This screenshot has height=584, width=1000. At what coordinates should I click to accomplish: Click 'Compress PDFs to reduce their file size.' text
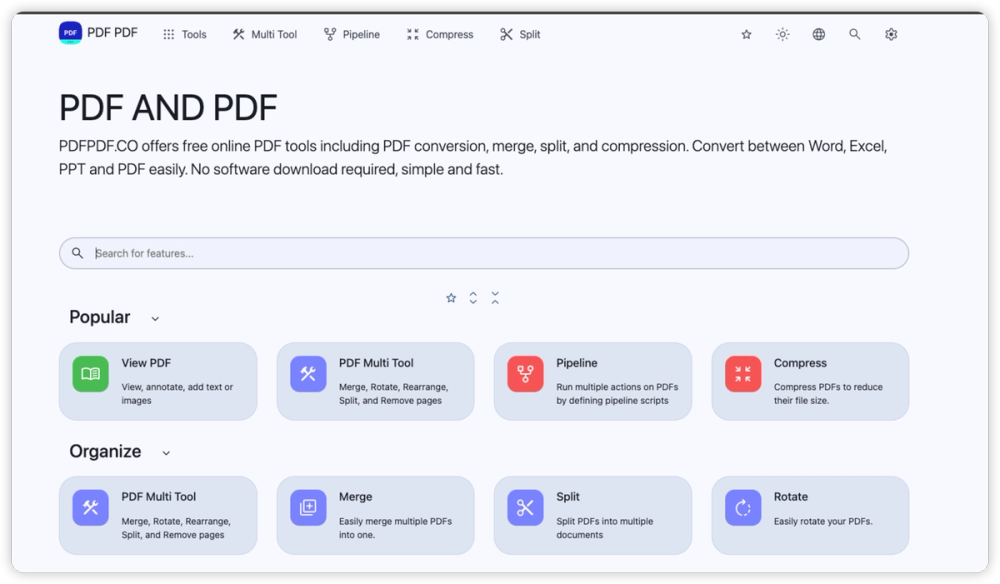[828, 393]
